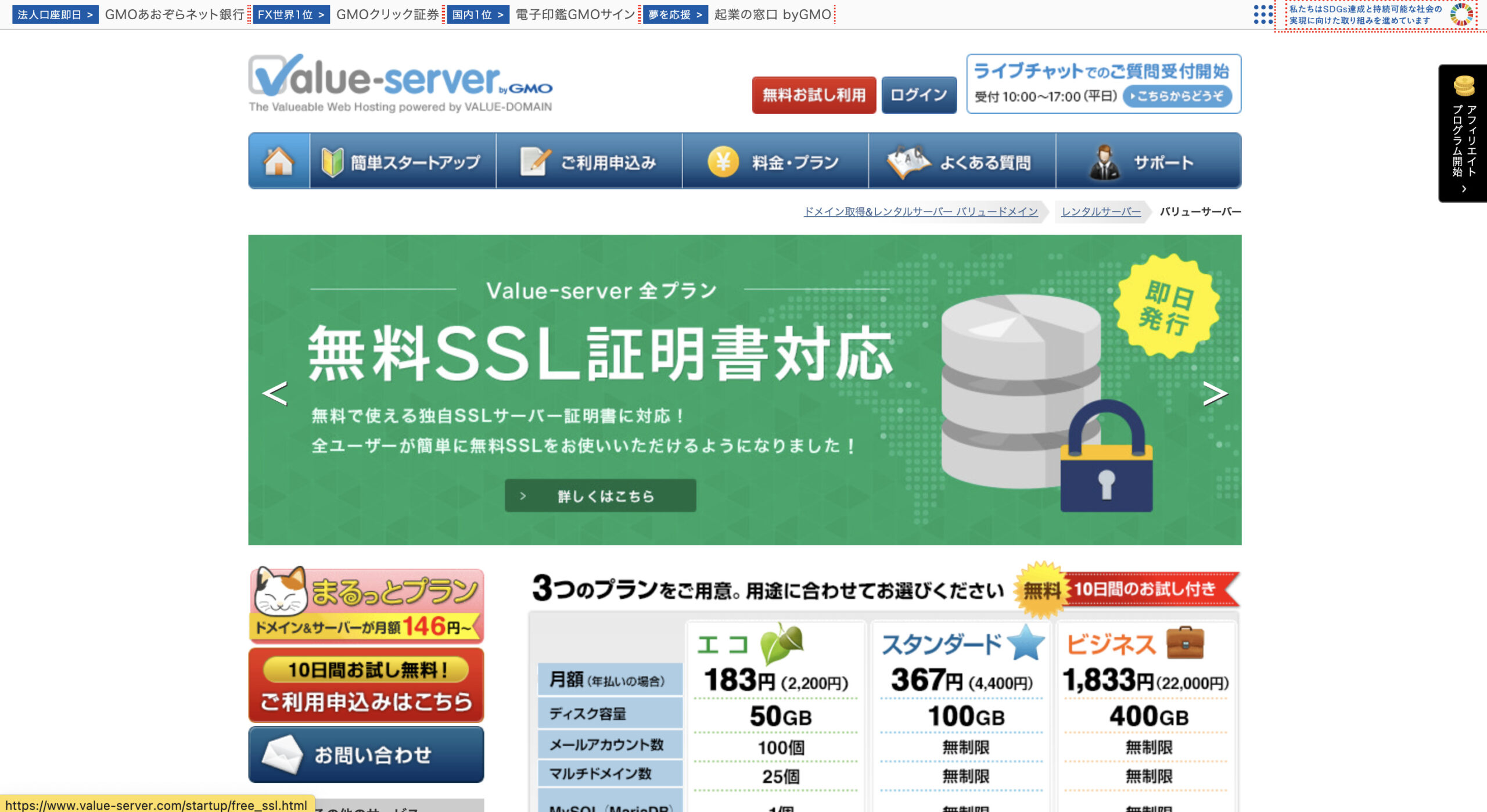Click the マルチドメイン数 row label
Screen dimensions: 1487x812
point(610,773)
